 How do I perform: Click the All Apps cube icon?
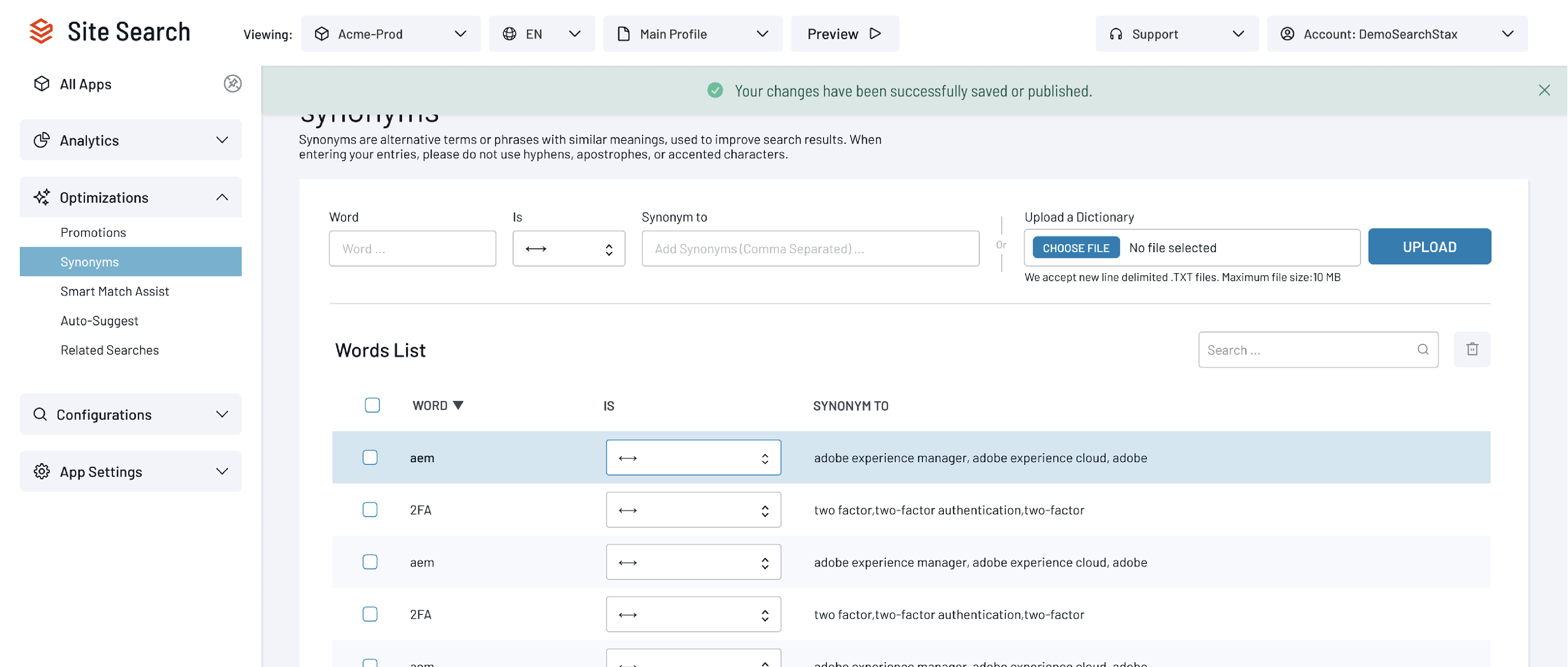click(41, 84)
